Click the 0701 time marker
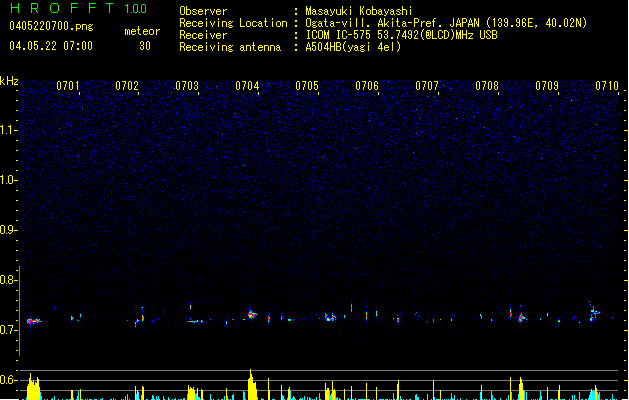Image resolution: width=629 pixels, height=400 pixels. click(68, 86)
